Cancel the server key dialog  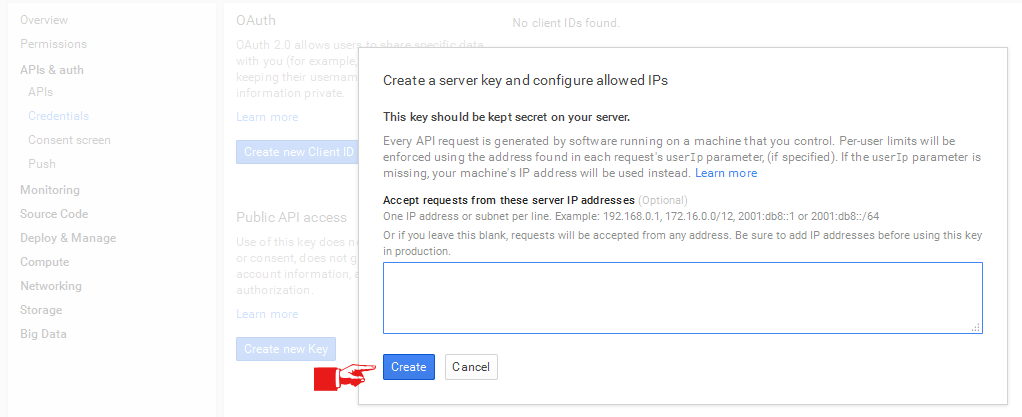[x=470, y=367]
